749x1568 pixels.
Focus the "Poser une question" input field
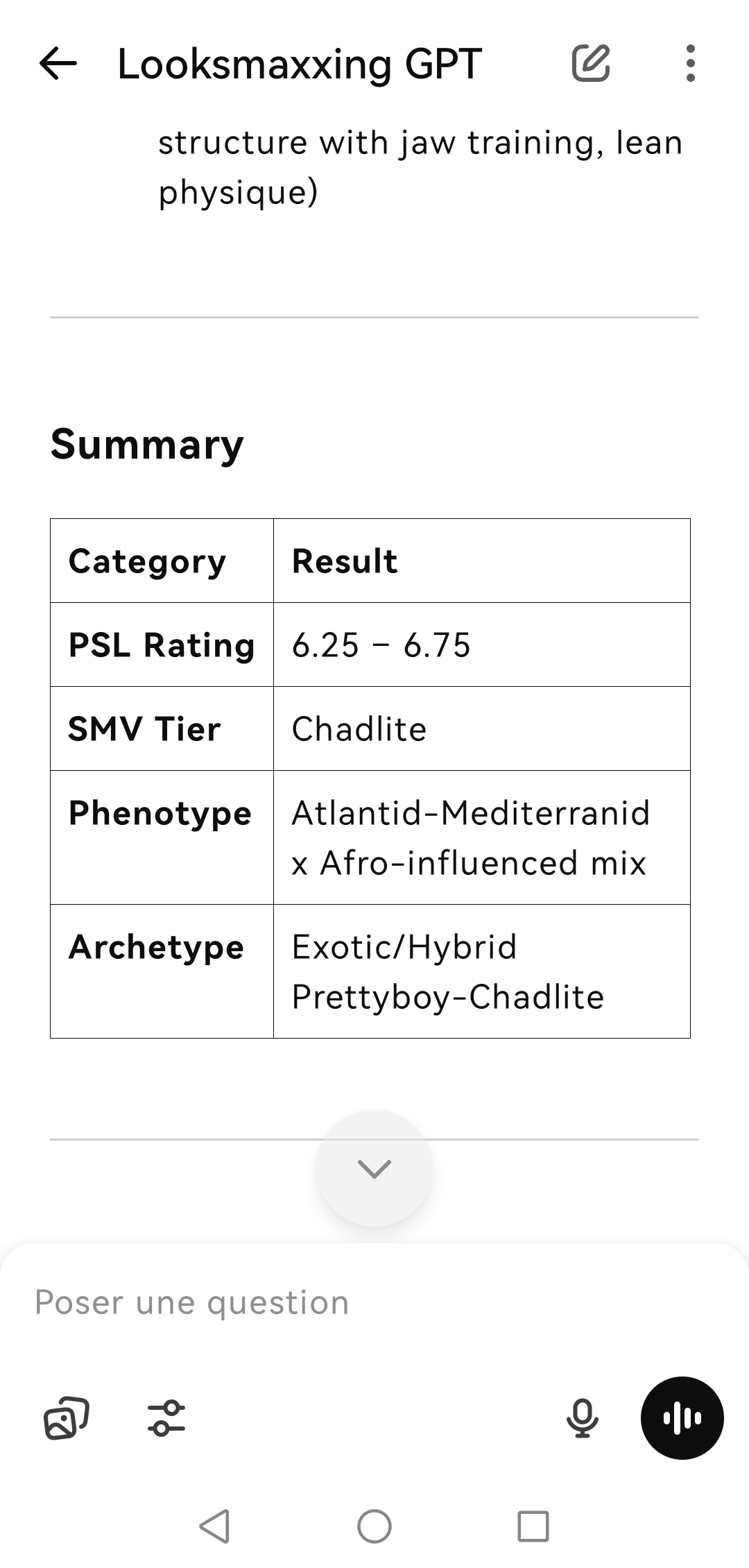click(x=347, y=1302)
